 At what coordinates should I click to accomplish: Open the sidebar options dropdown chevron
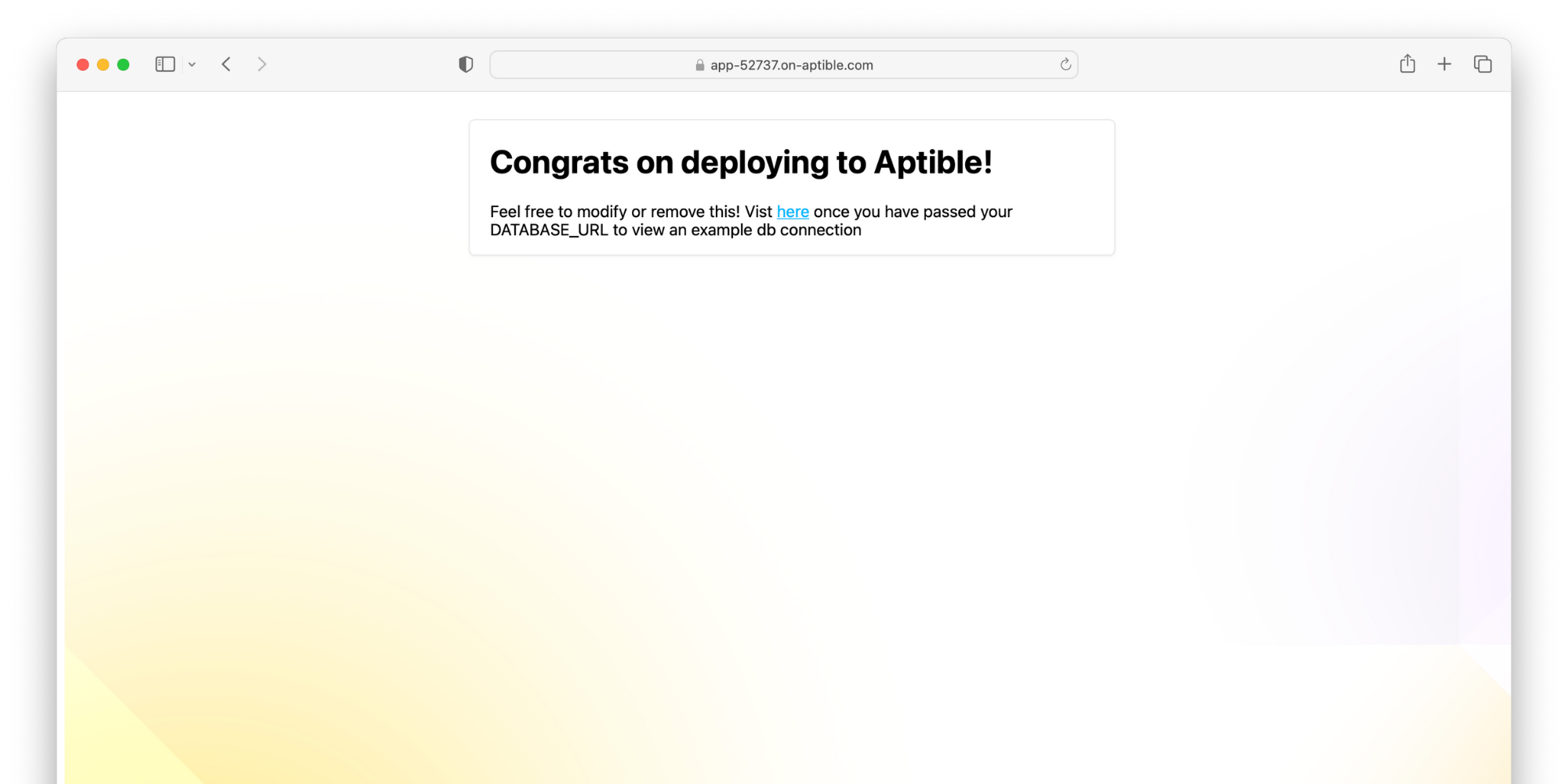tap(192, 65)
